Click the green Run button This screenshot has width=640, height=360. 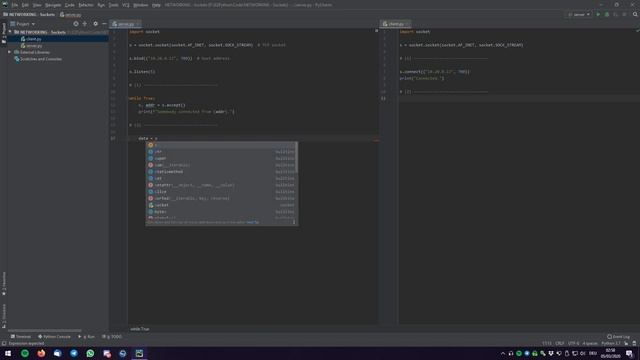tap(598, 15)
